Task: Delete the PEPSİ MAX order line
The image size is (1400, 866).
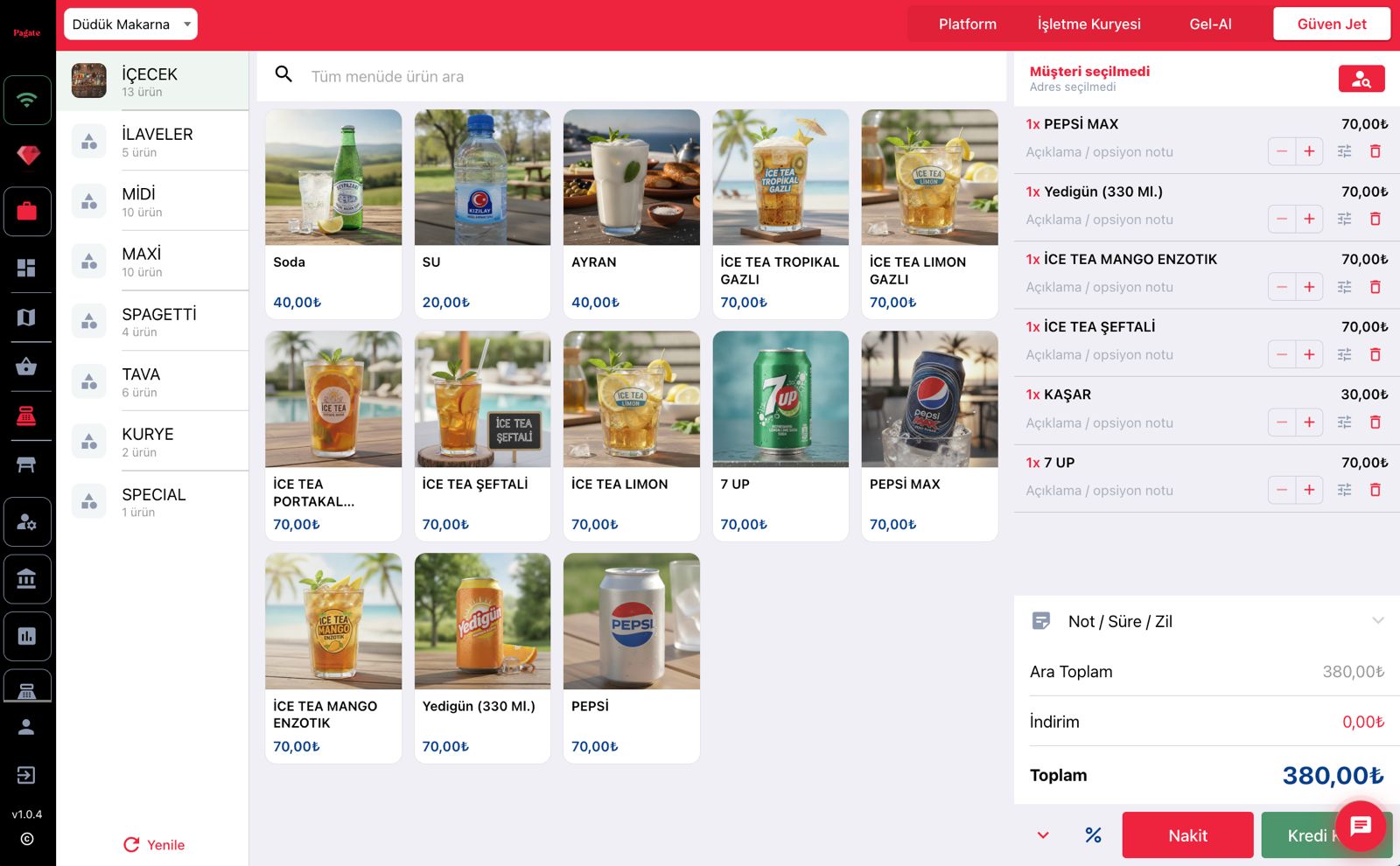Action: click(x=1375, y=151)
